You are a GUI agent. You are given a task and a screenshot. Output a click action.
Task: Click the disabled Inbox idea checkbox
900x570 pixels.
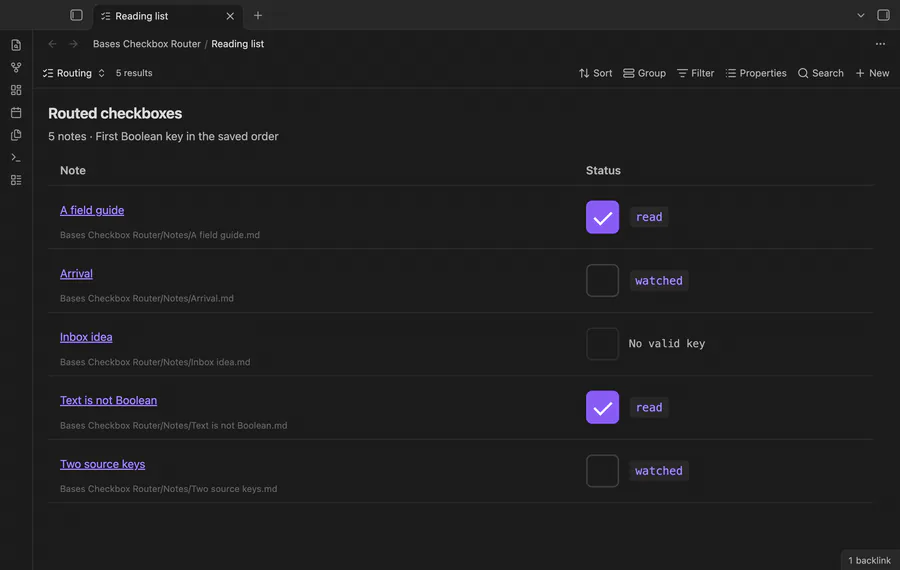coord(602,344)
